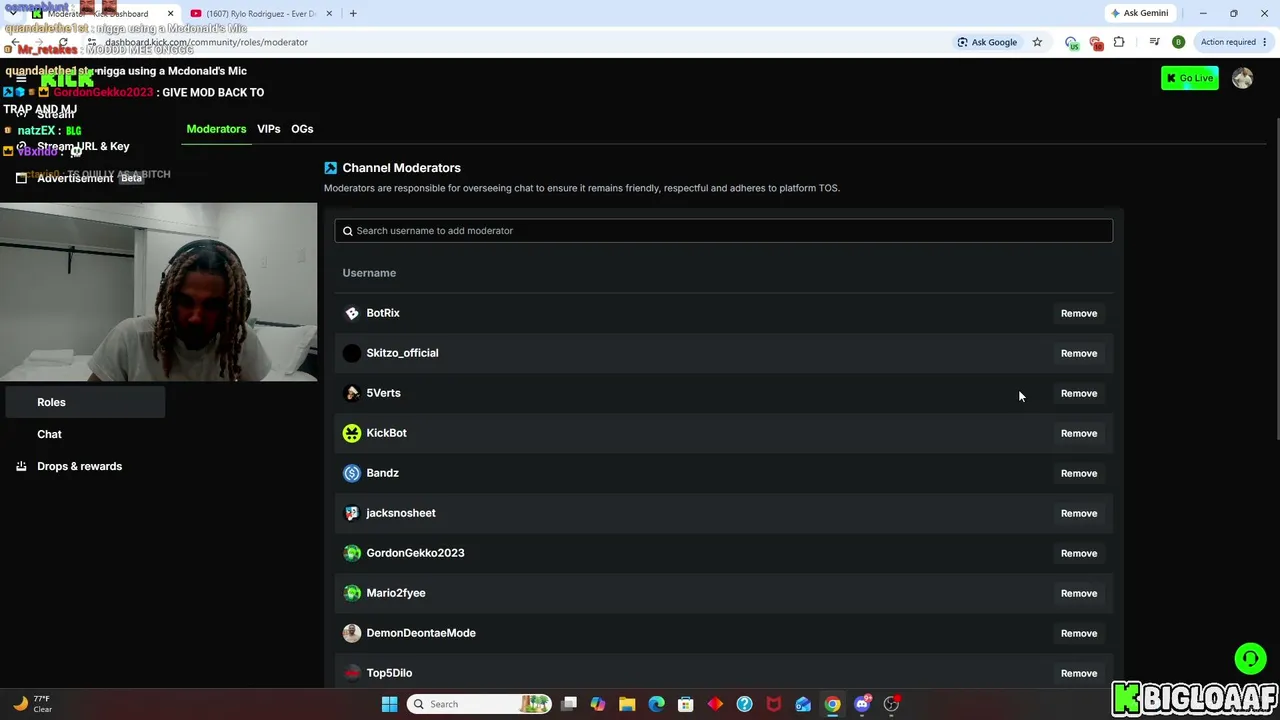Click the Windows taskbar Search box
Viewport: 1280px width, 720px height.
(x=479, y=704)
